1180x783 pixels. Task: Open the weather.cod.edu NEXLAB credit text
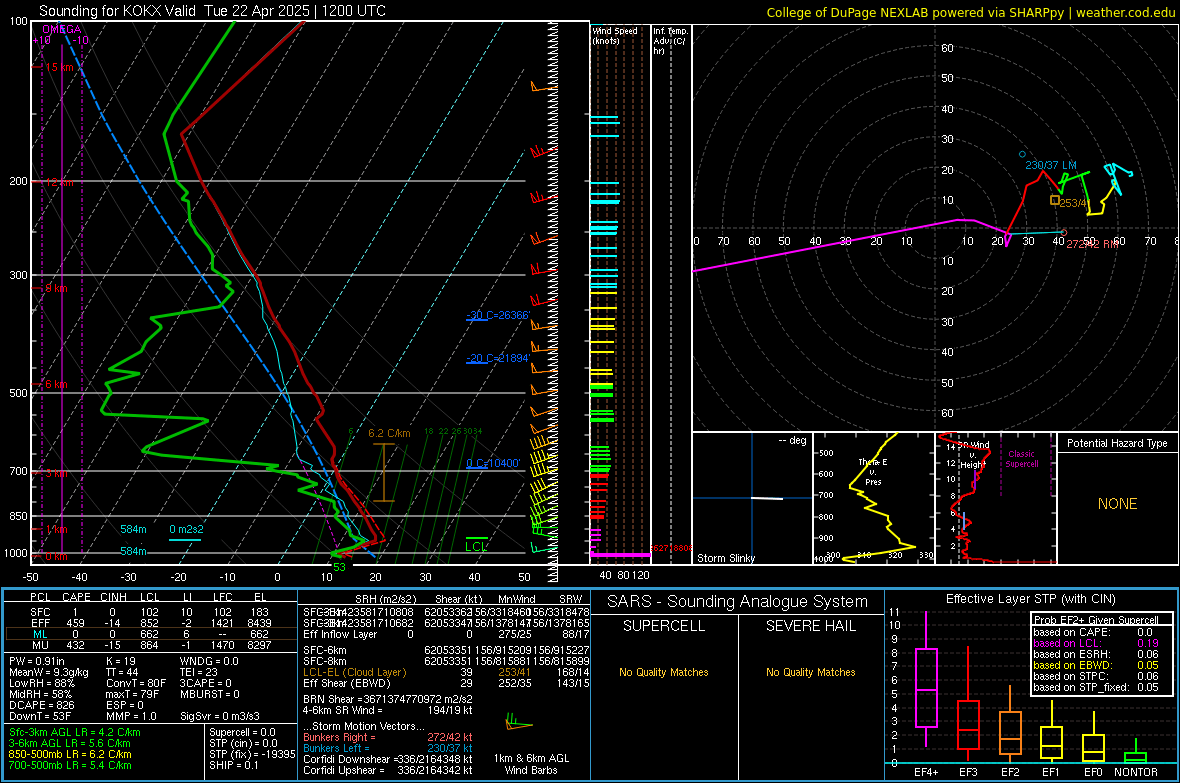point(971,13)
